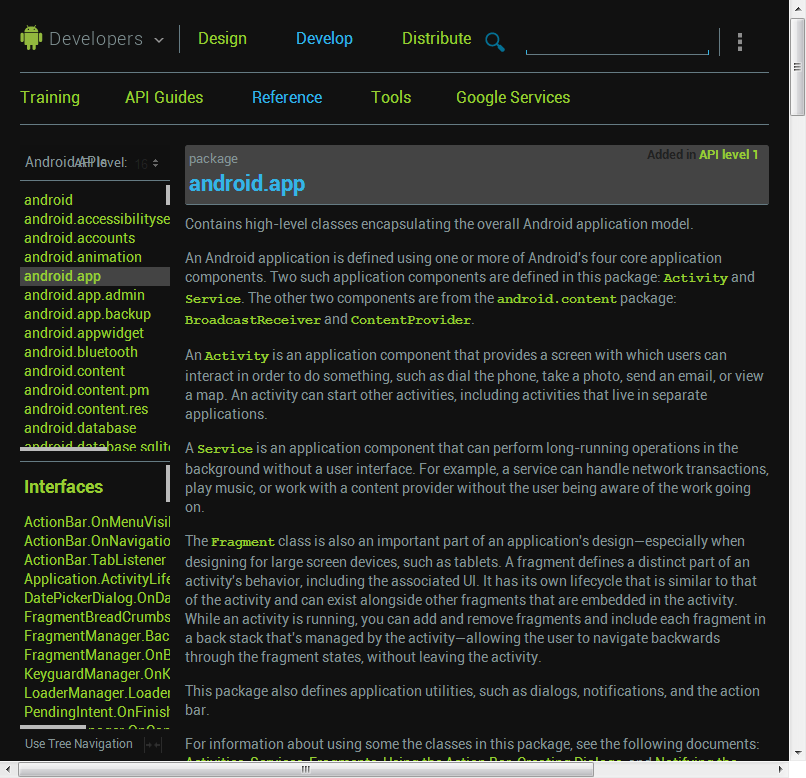Switch to the Reference tab
The width and height of the screenshot is (806, 778).
(287, 97)
